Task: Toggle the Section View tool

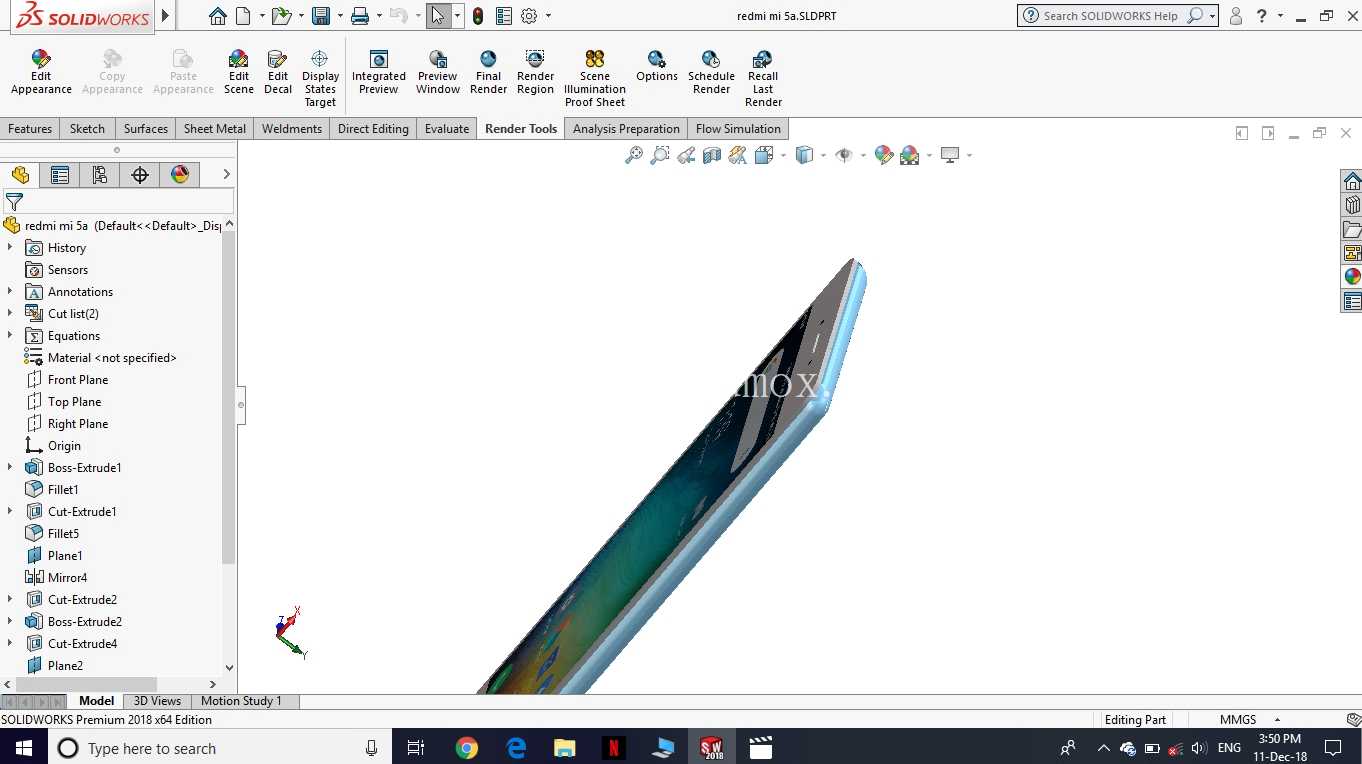Action: tap(712, 155)
